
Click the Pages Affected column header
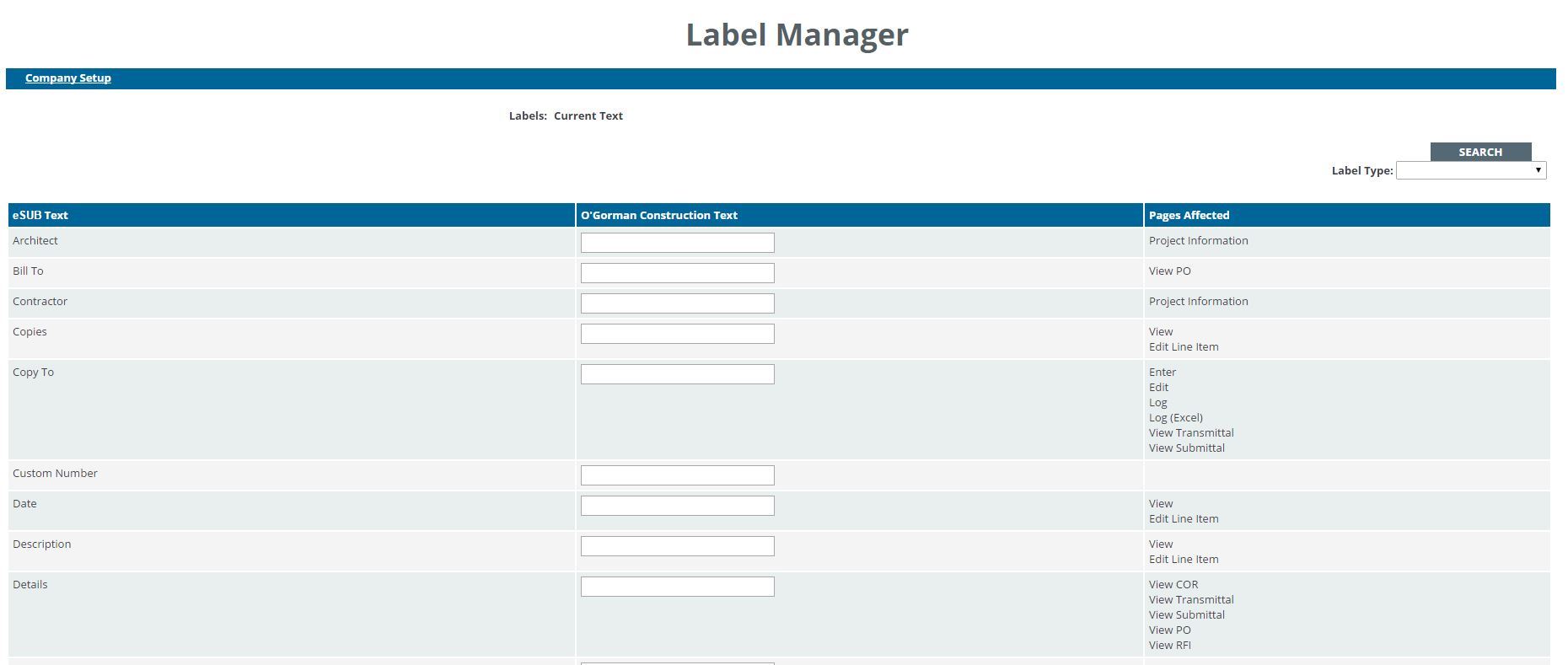click(1347, 215)
